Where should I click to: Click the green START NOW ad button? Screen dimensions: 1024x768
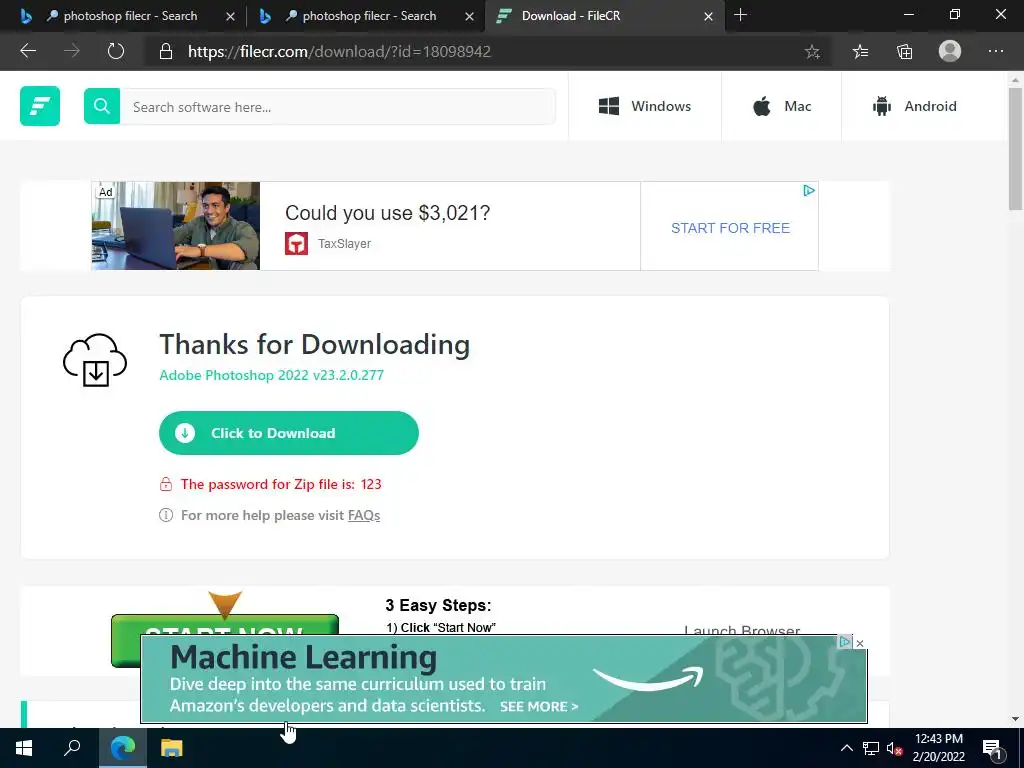pos(225,625)
